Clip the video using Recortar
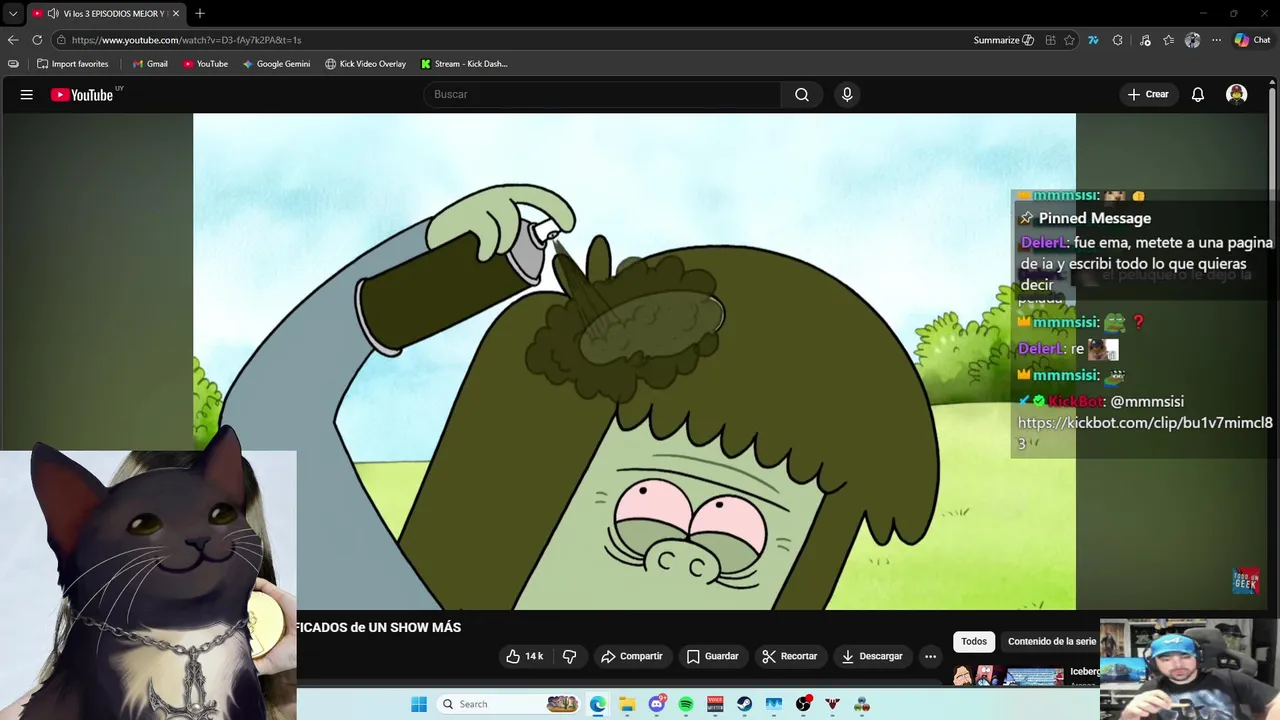Viewport: 1280px width, 720px height. pos(790,656)
